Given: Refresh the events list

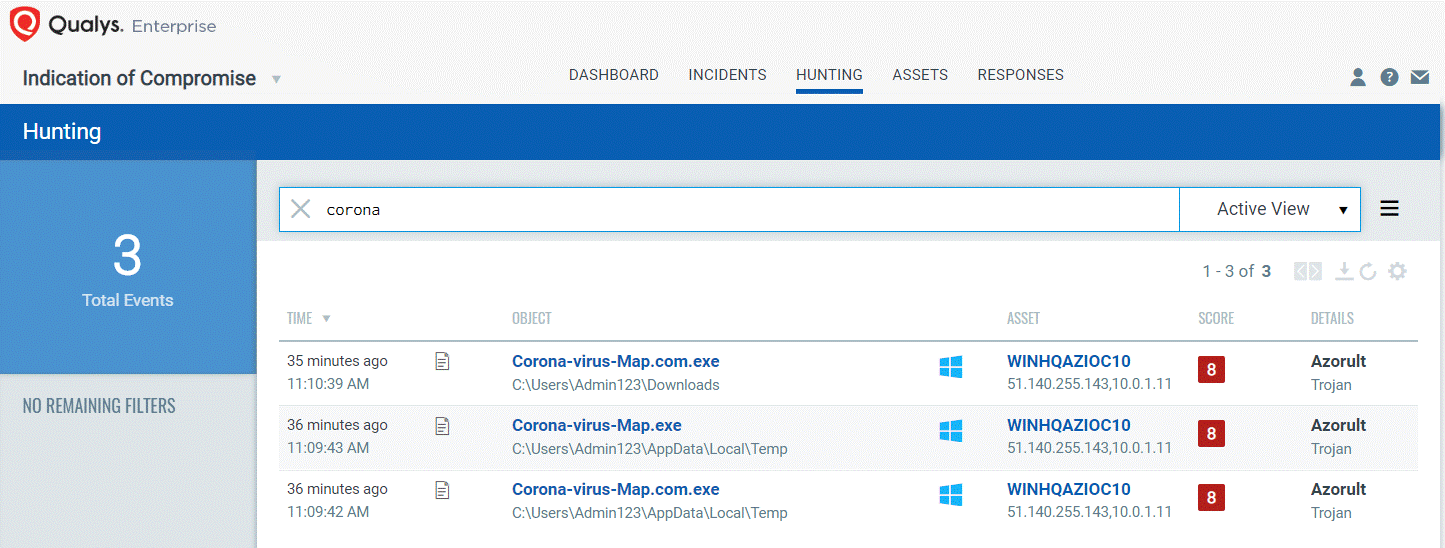Looking at the screenshot, I should tap(1368, 271).
